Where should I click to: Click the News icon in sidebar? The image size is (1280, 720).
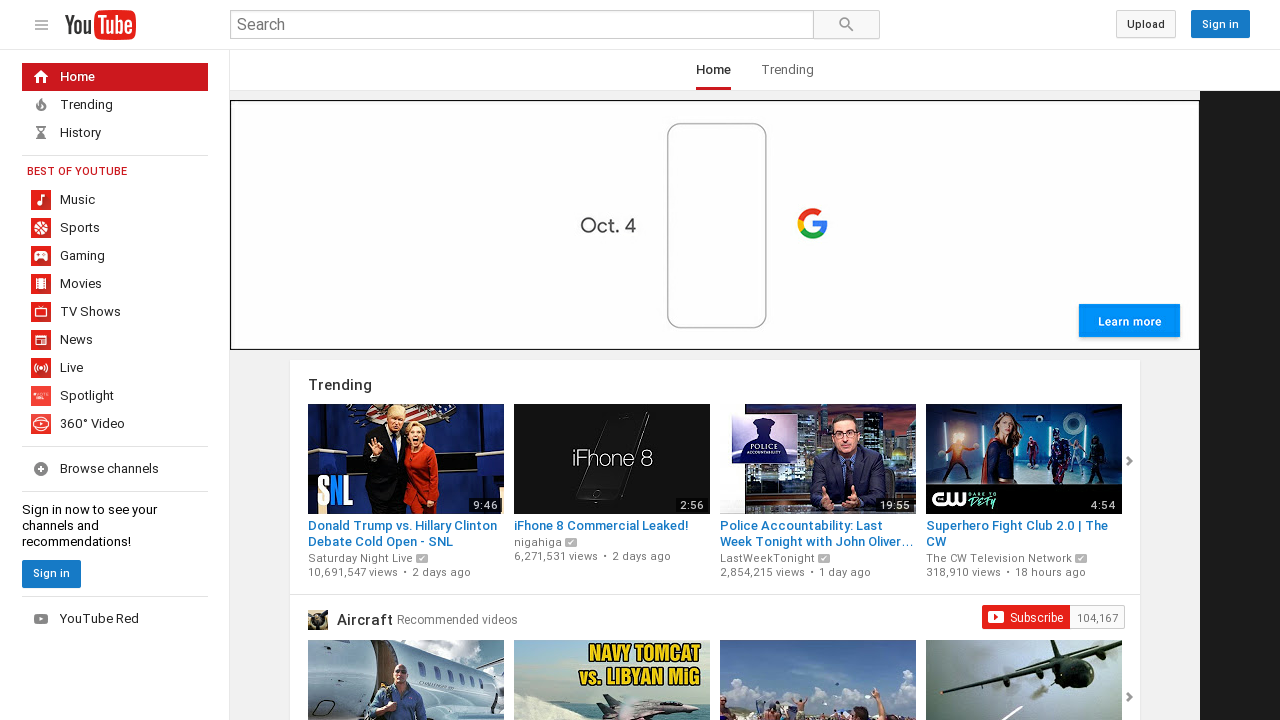pyautogui.click(x=41, y=340)
